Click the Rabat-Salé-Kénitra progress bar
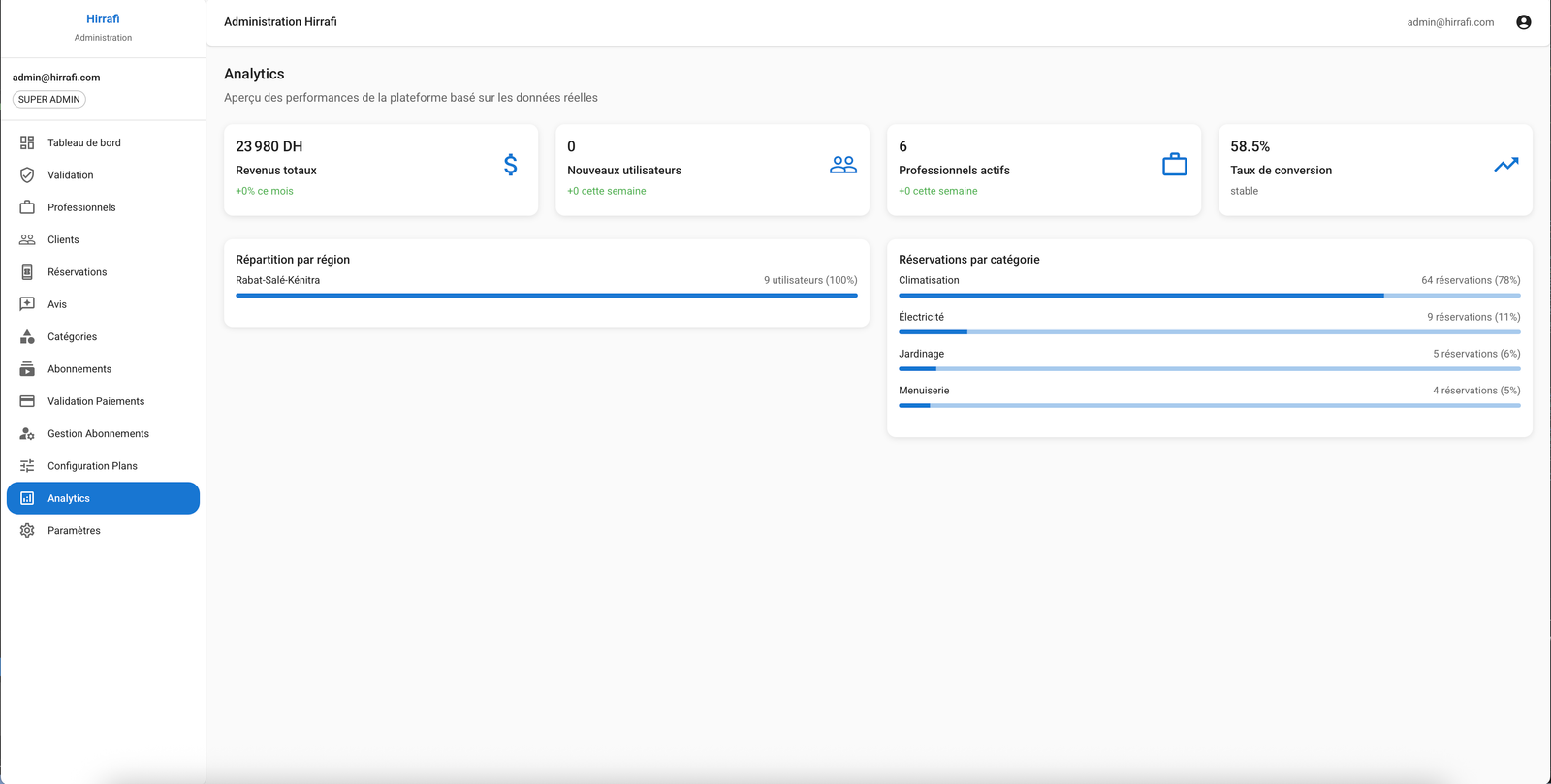1551x784 pixels. point(547,296)
